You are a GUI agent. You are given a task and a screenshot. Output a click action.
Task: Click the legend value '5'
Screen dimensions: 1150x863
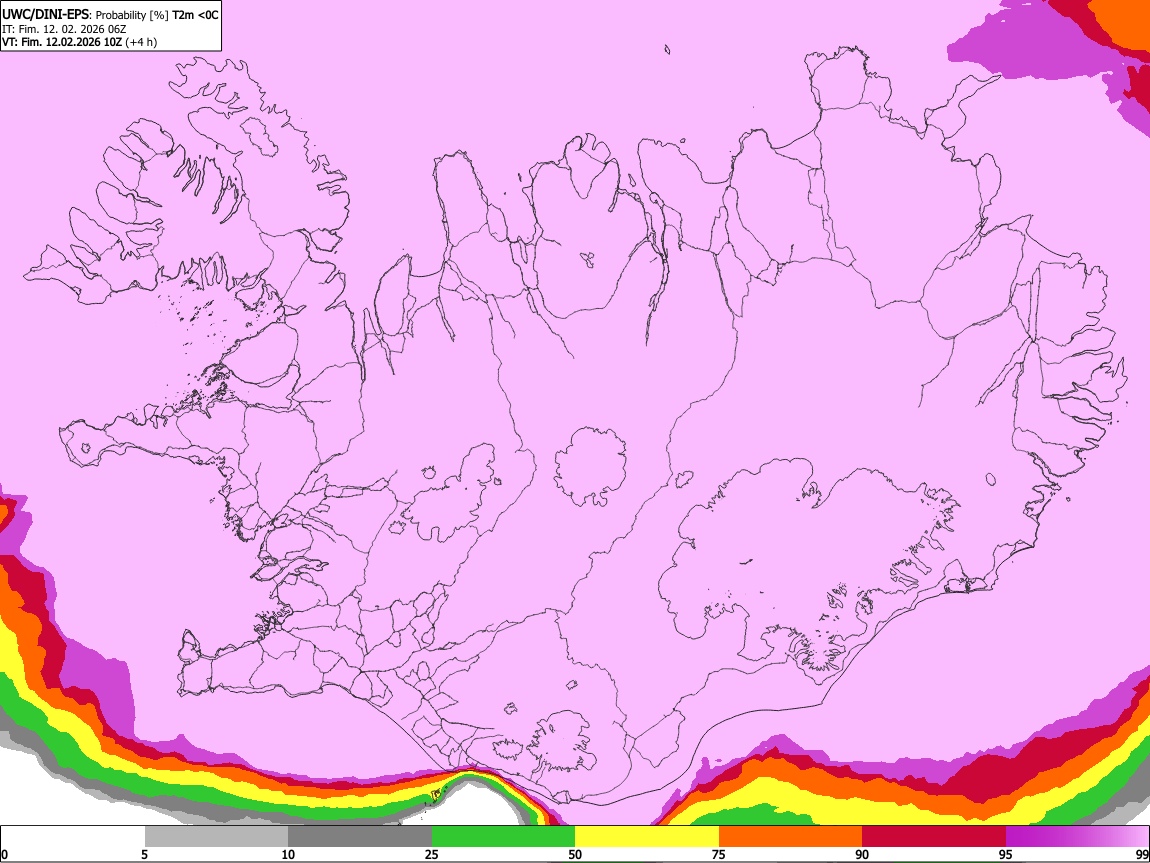pyautogui.click(x=145, y=854)
